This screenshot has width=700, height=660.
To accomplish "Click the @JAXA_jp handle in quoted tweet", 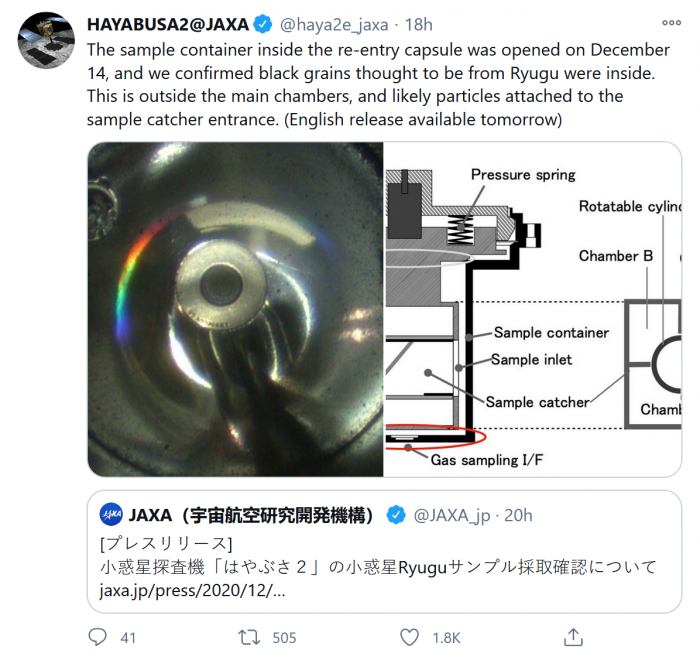I will (452, 515).
